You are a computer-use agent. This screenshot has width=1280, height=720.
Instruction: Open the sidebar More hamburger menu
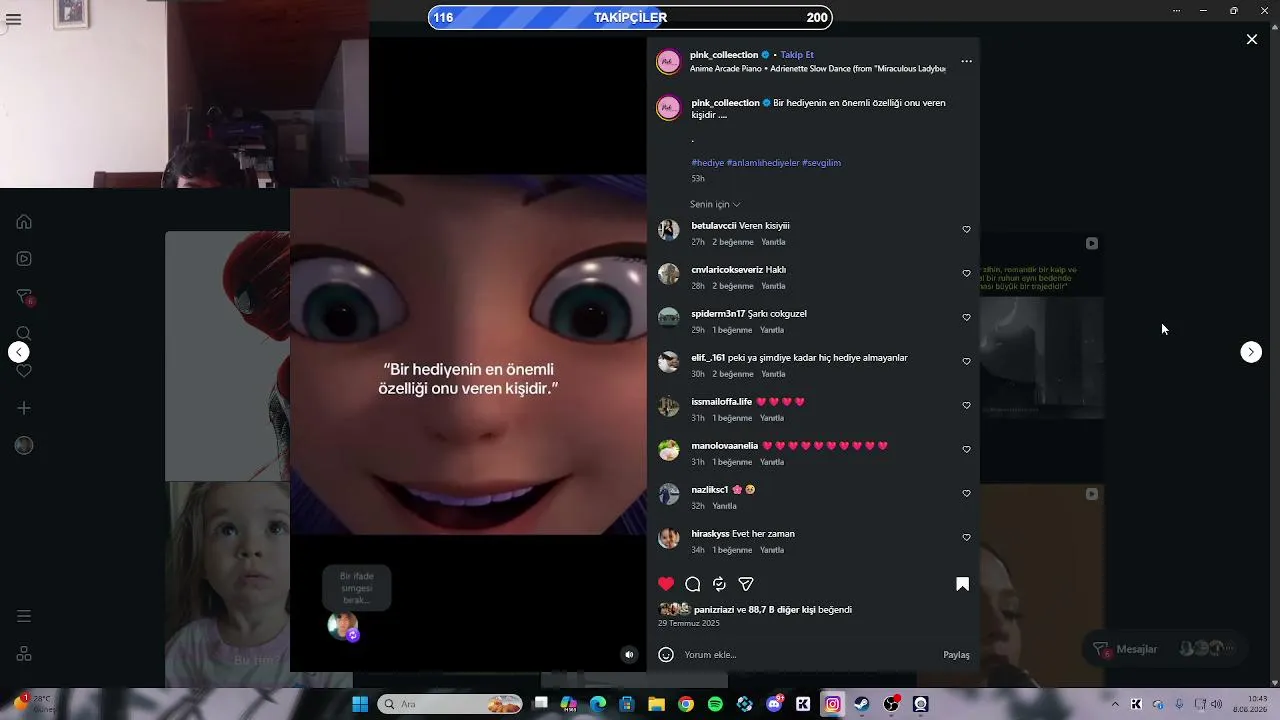tap(24, 616)
